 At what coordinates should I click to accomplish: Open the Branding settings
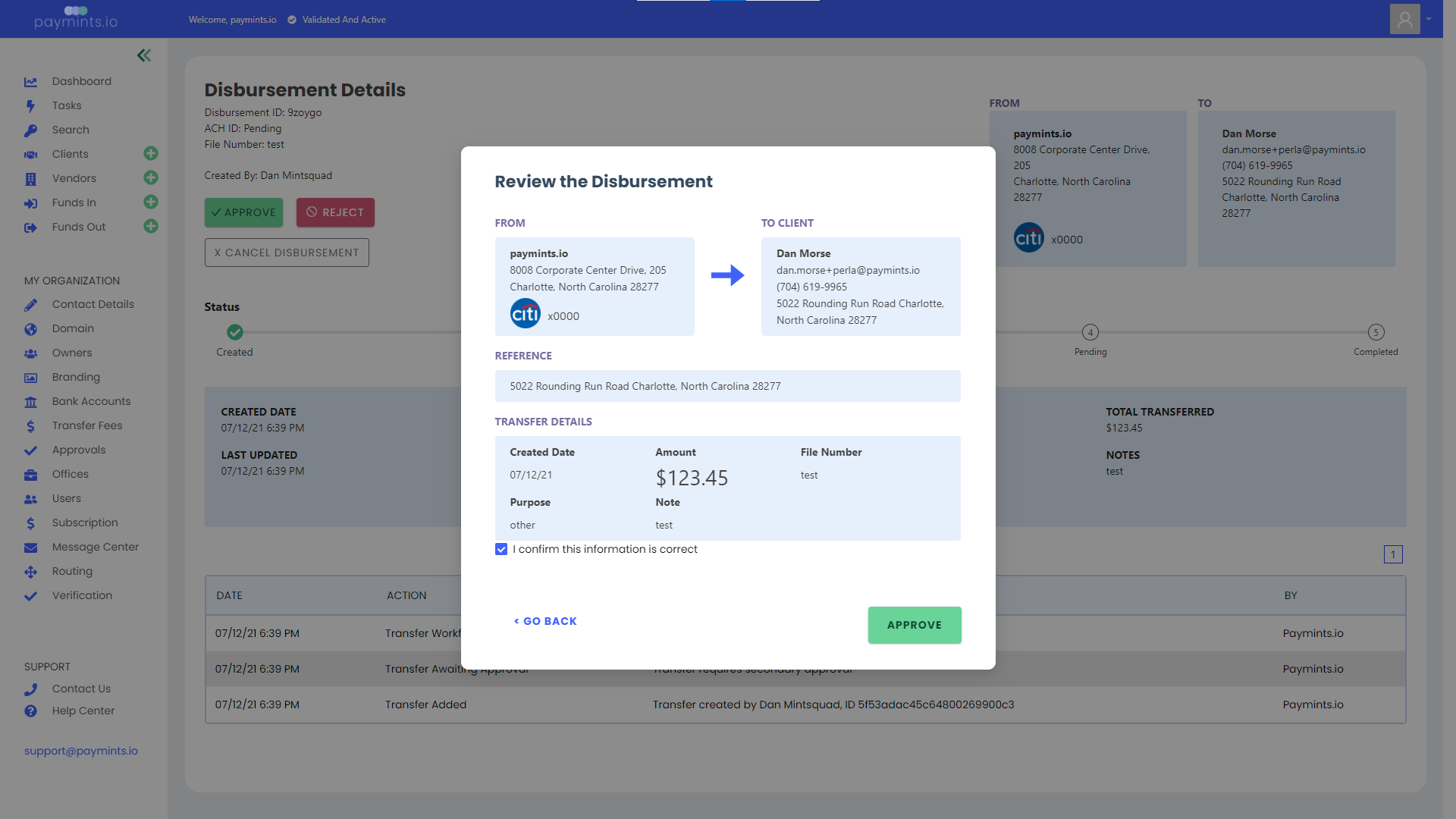click(x=76, y=377)
